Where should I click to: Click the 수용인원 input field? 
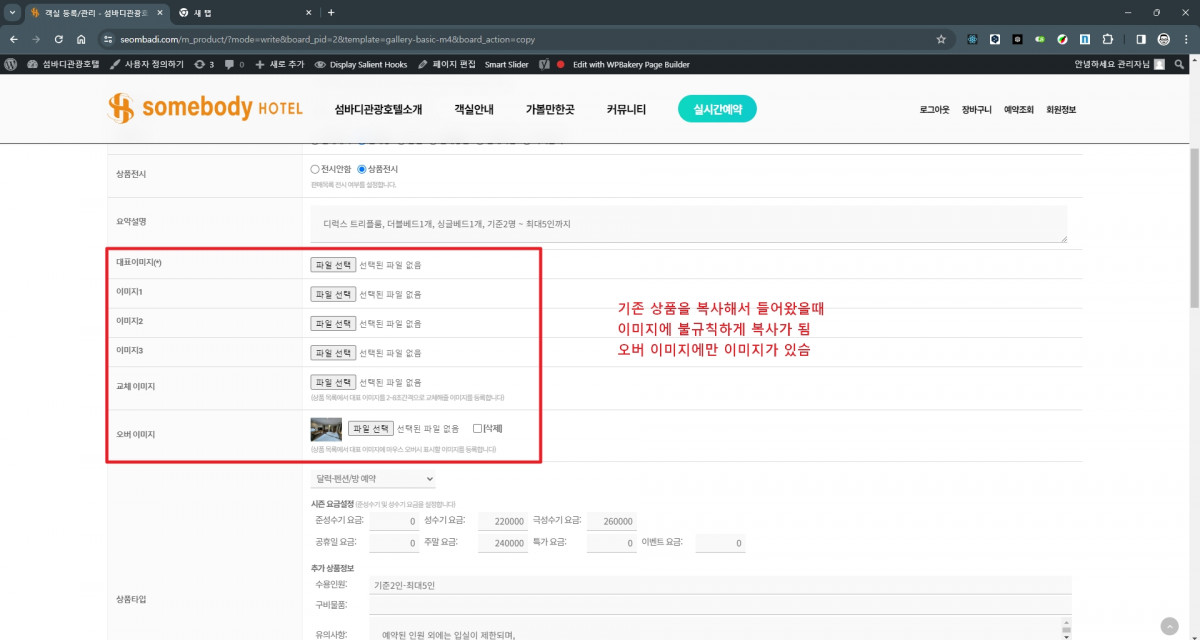click(720, 585)
